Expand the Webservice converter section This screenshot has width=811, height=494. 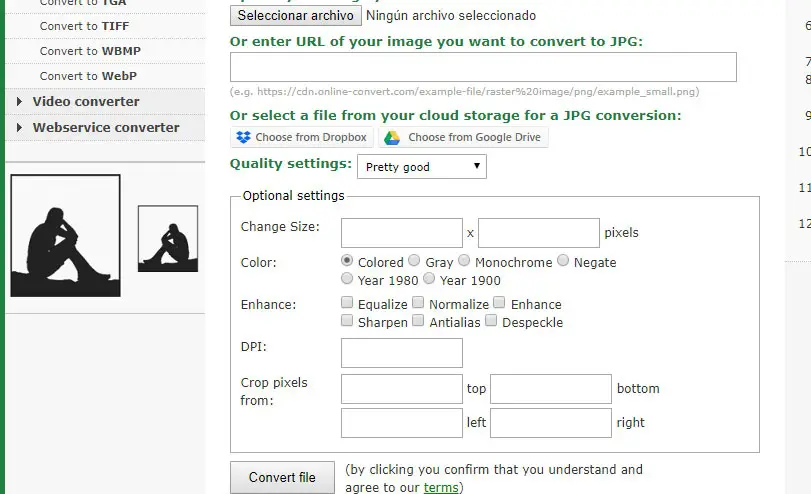coord(105,127)
